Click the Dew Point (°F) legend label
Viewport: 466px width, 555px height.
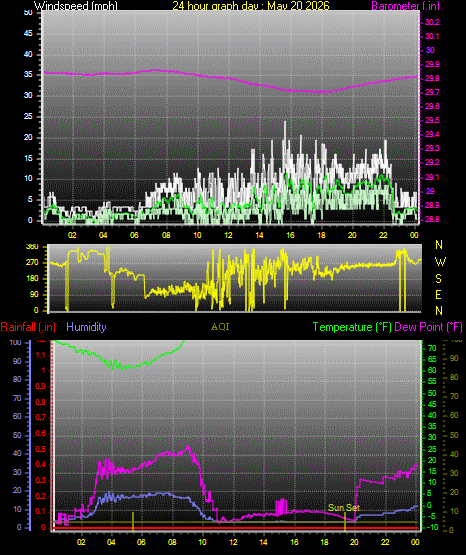428,327
